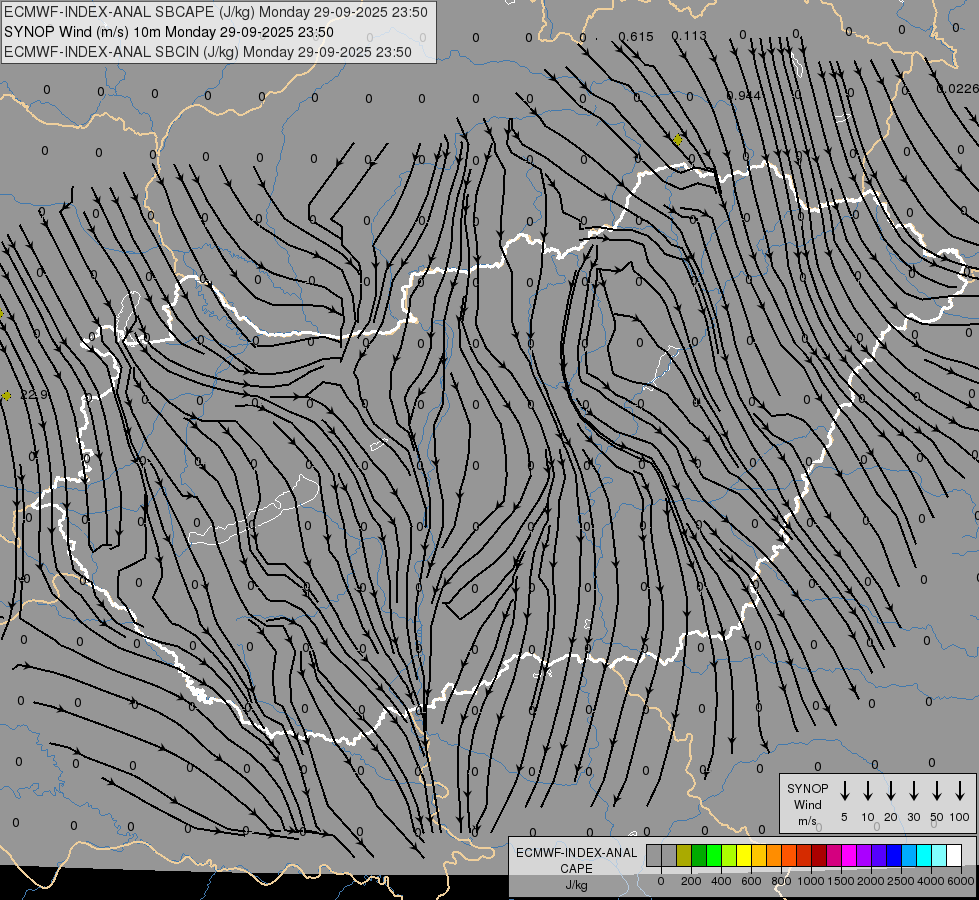Screen dimensions: 979x900
Task: Select the purple CAPE swatch before 2000
Action: pos(863,855)
